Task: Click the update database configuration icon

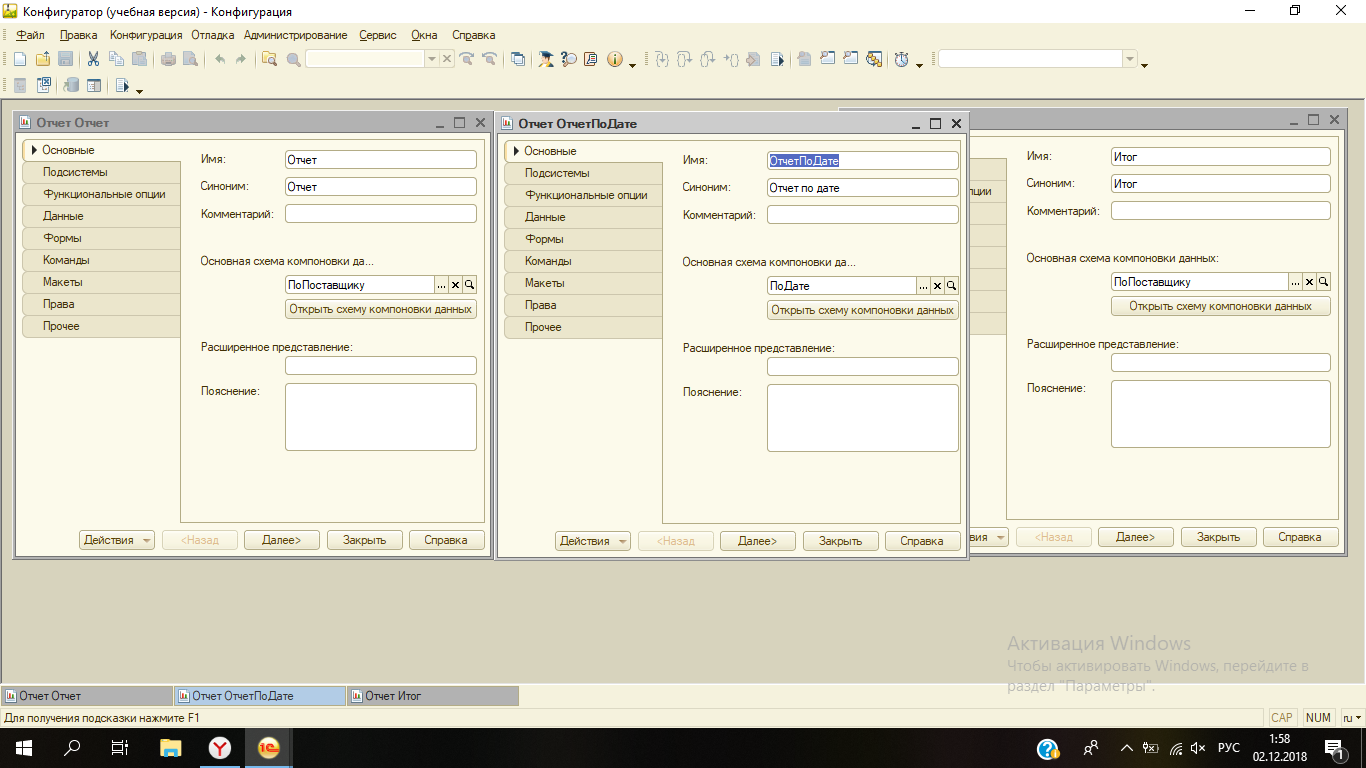Action: [x=71, y=86]
